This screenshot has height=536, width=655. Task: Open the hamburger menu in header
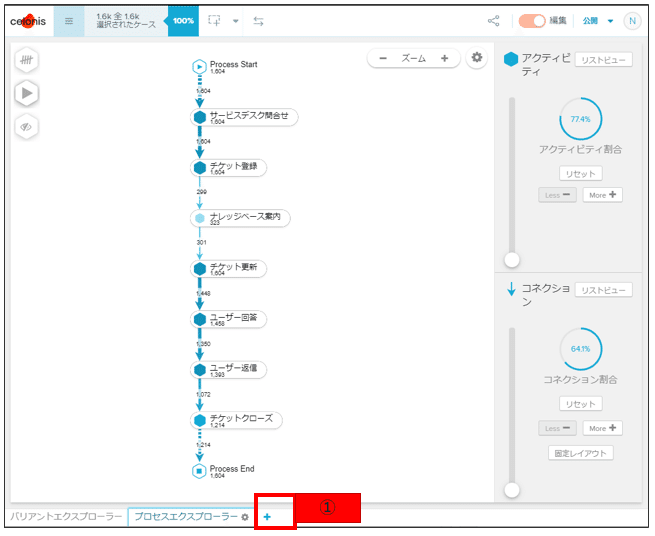point(69,21)
